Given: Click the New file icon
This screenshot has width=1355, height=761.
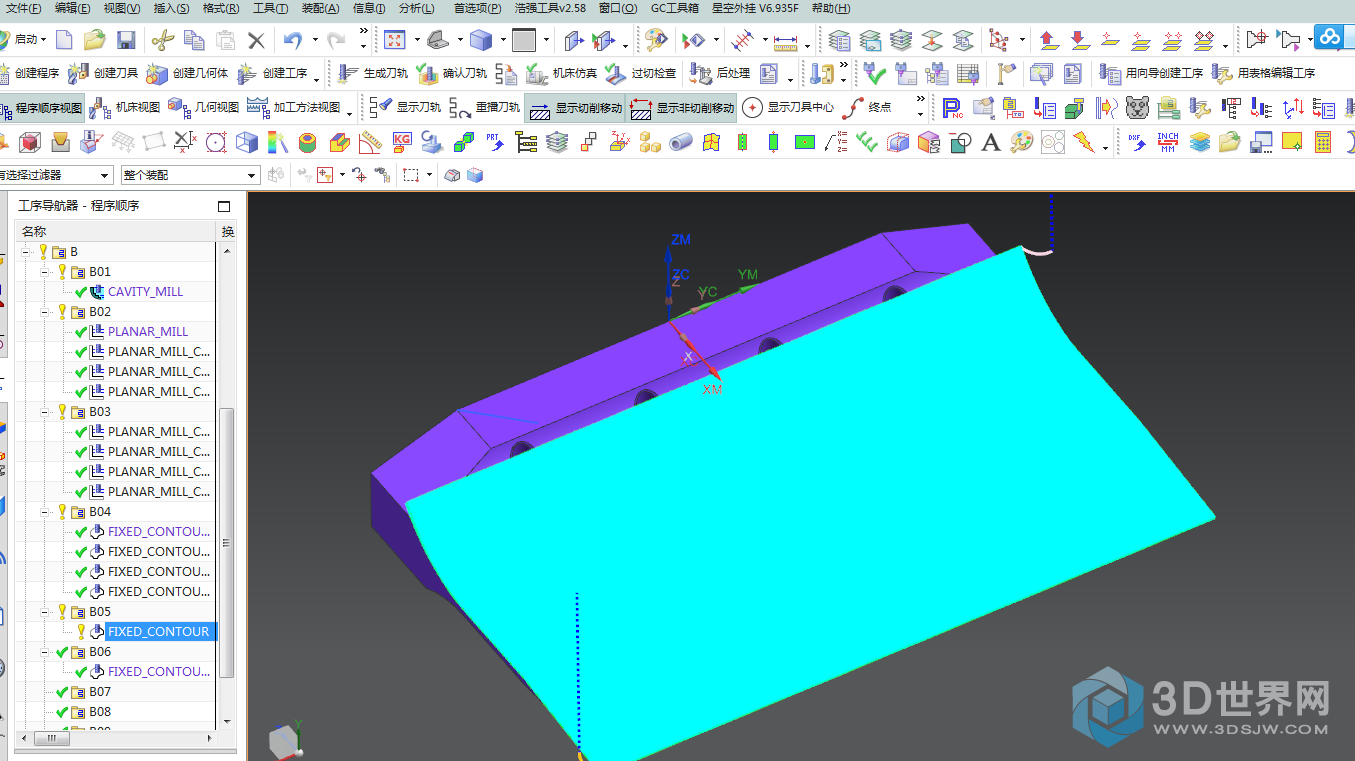Looking at the screenshot, I should pos(64,40).
